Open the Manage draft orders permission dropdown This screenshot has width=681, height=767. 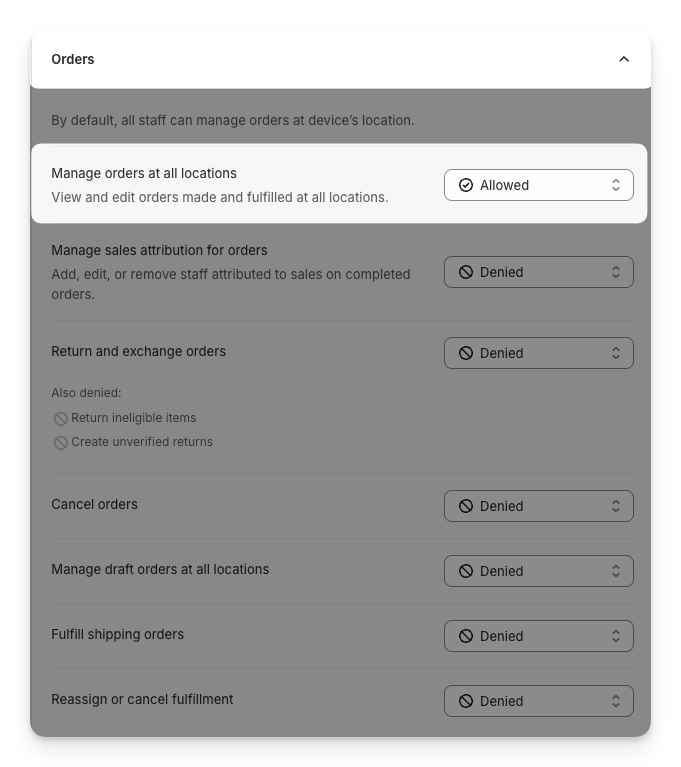point(538,571)
